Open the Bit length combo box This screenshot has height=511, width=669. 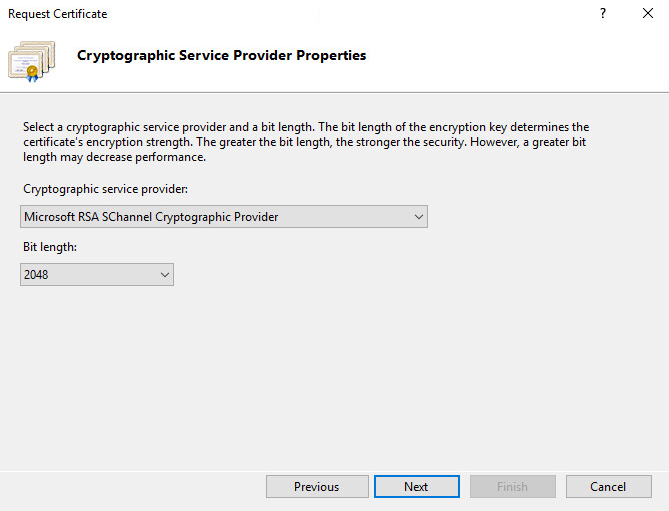97,274
